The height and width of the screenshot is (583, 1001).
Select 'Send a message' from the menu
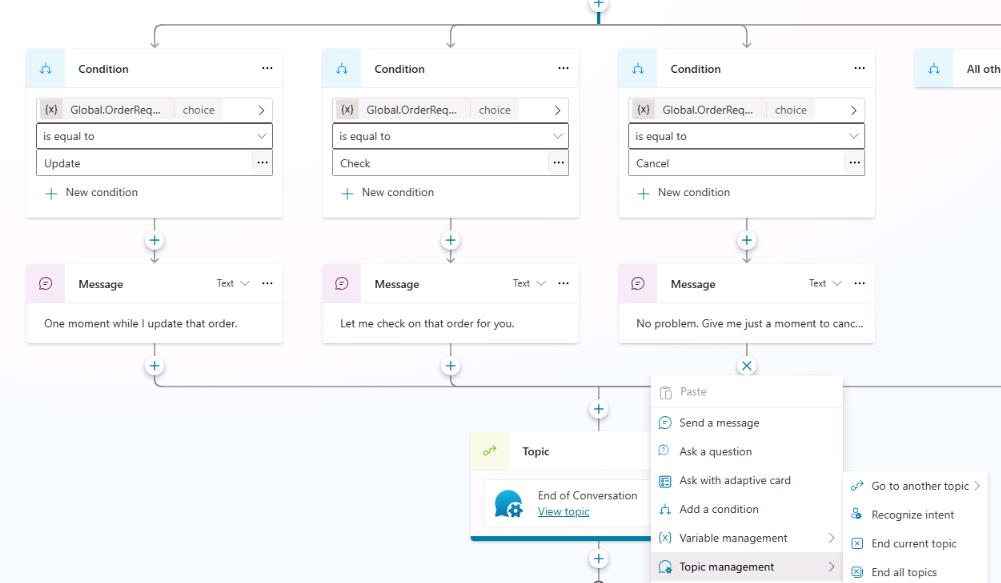[718, 423]
